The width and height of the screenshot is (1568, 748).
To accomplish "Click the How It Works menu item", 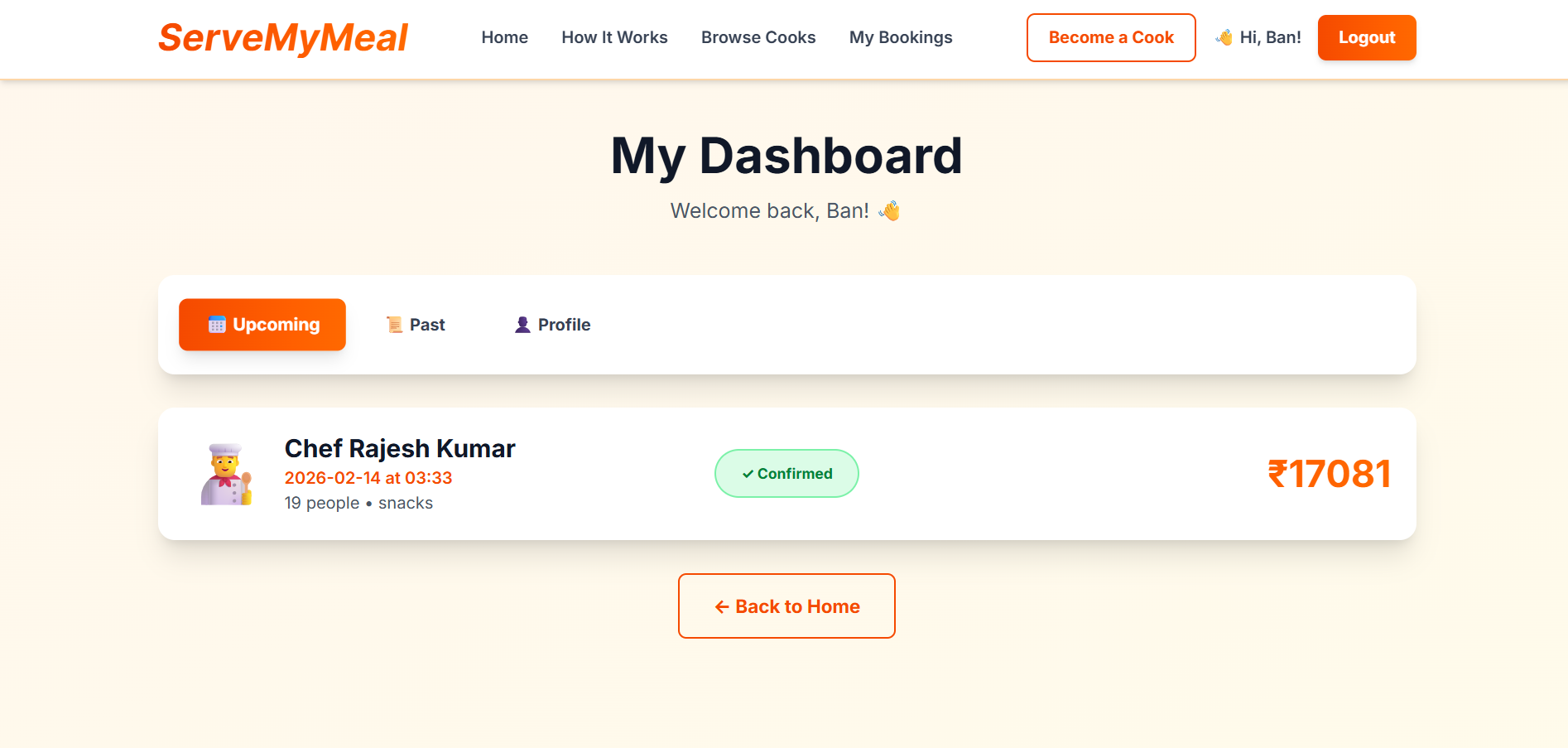I will click(x=614, y=37).
